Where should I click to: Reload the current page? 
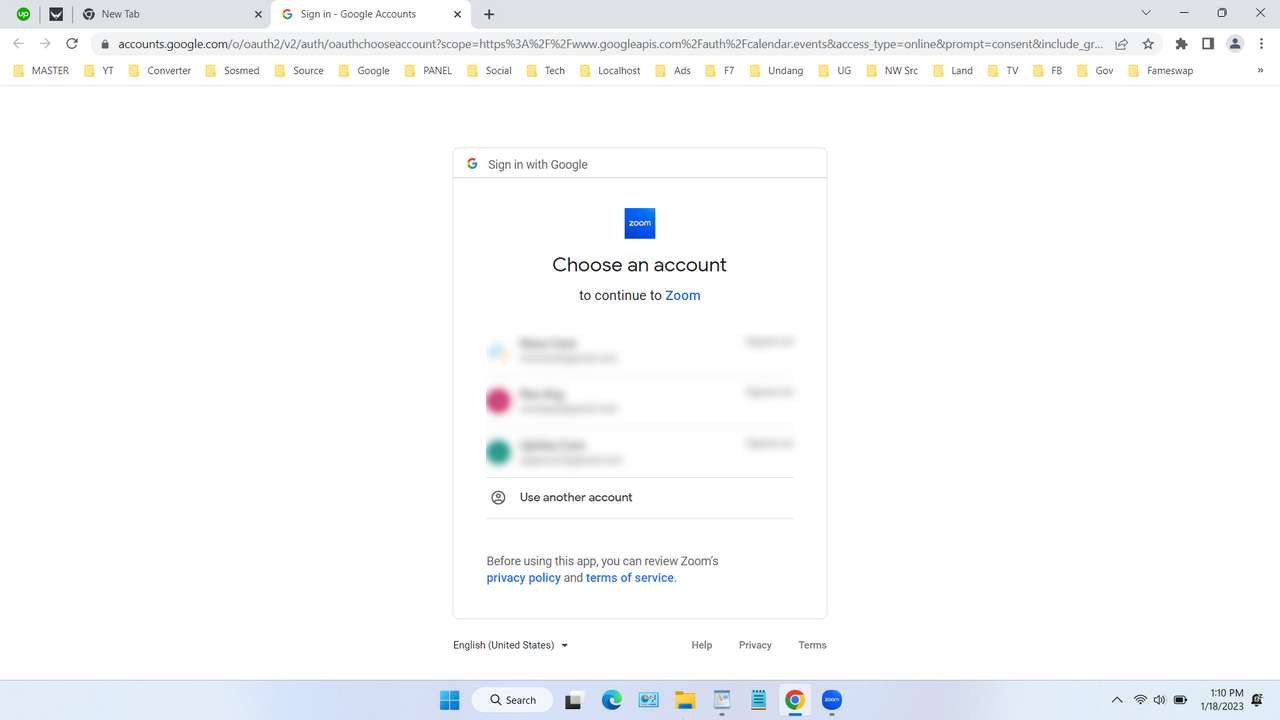72,44
